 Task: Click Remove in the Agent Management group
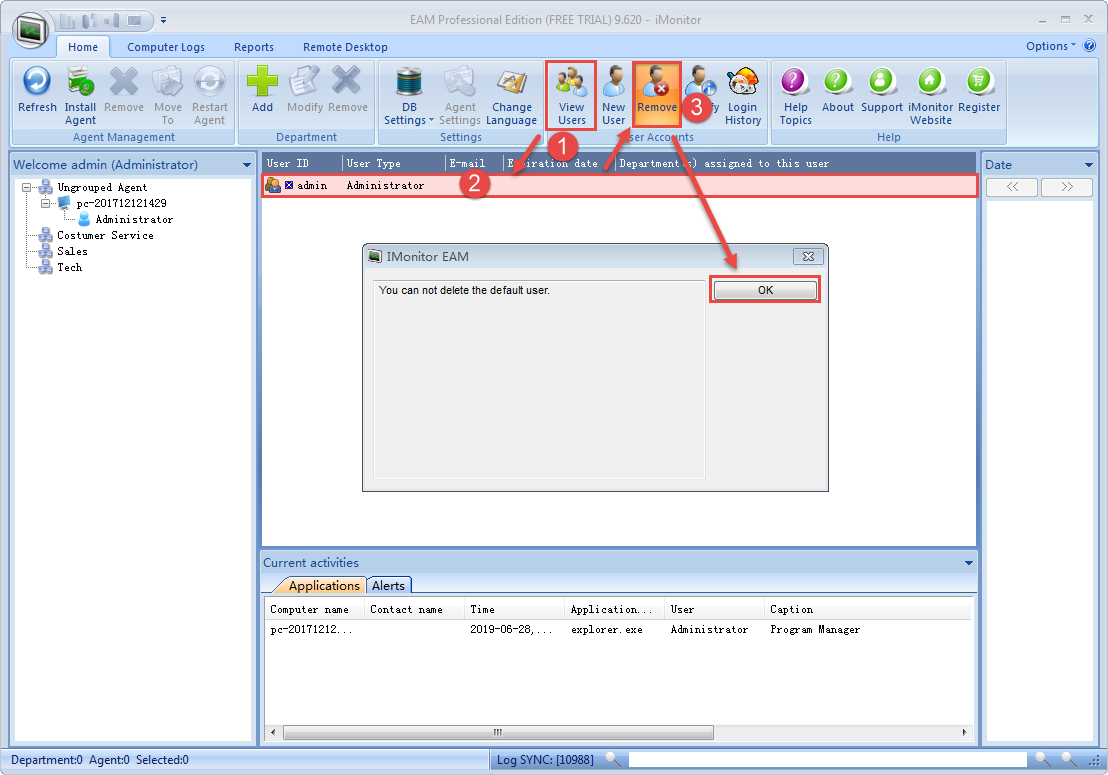click(x=124, y=90)
